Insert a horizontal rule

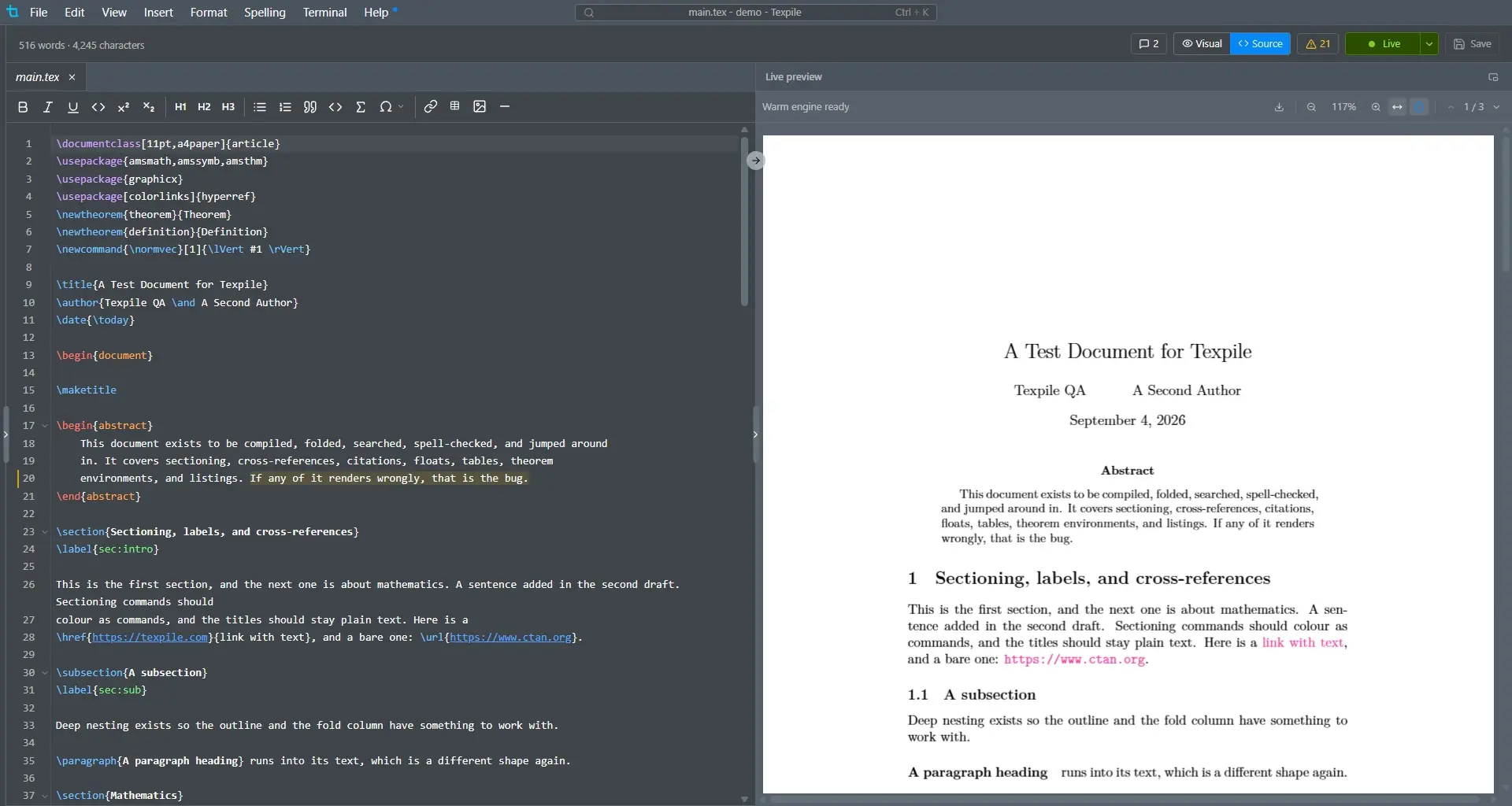point(505,107)
